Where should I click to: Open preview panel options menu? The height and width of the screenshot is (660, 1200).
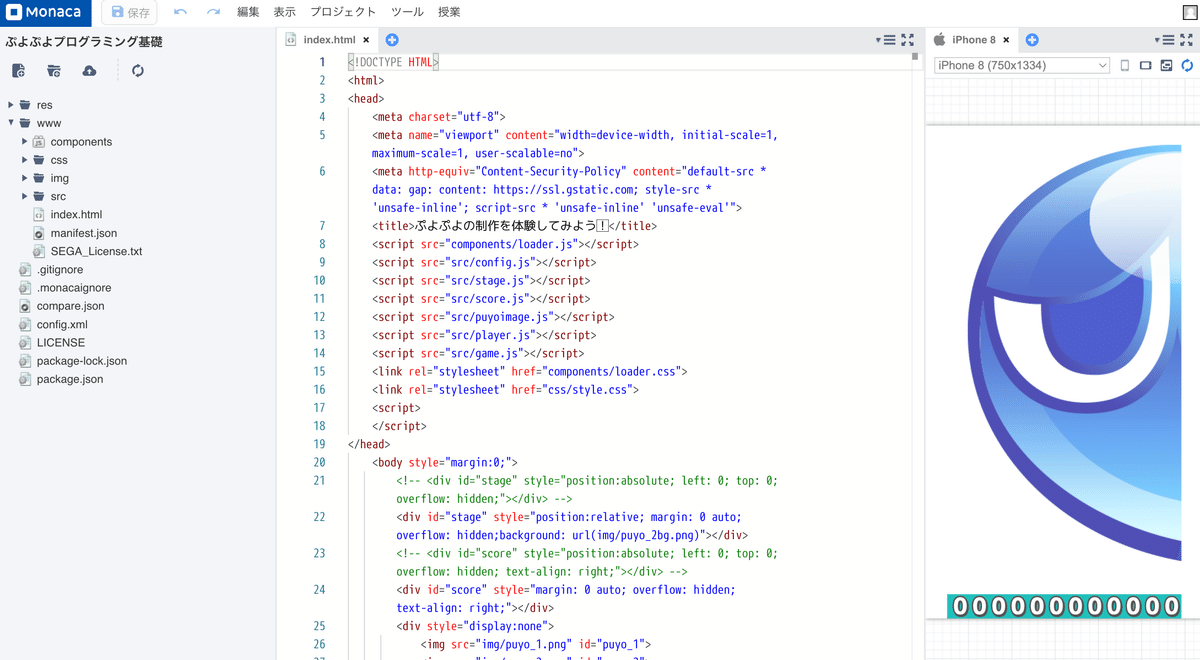coord(1165,40)
